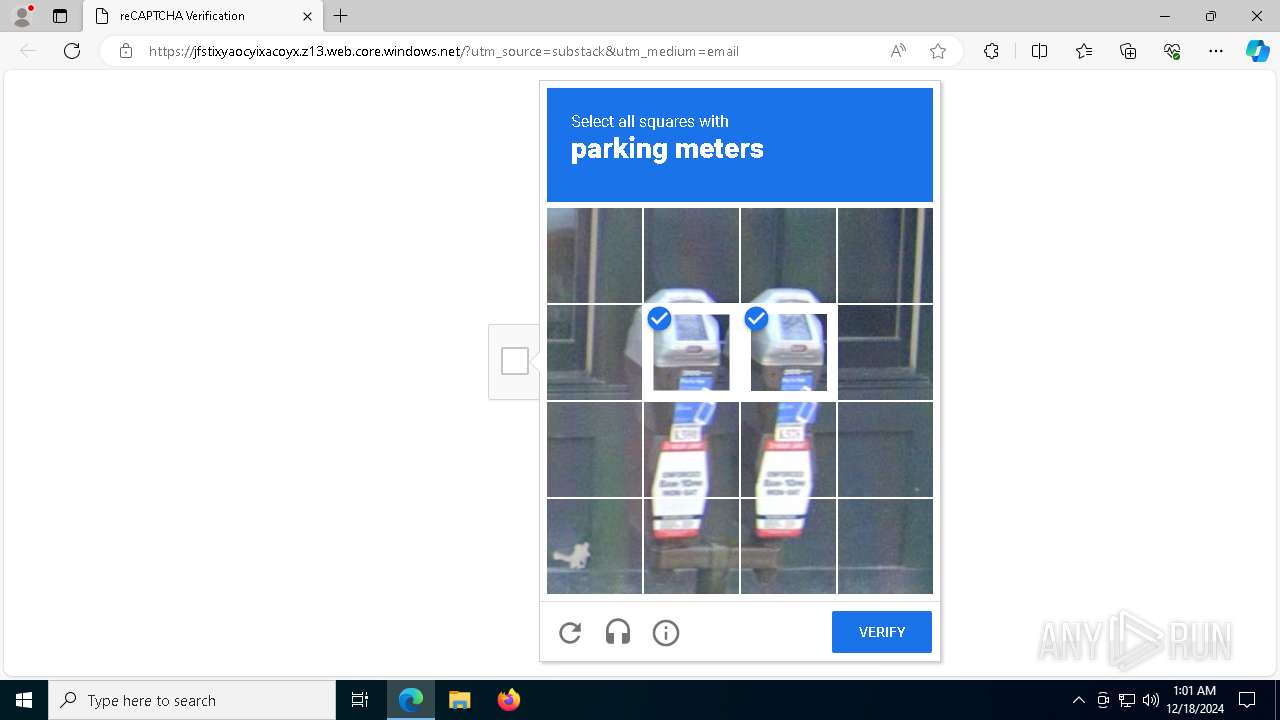
Task: Open the Favorites list
Action: [x=1084, y=51]
